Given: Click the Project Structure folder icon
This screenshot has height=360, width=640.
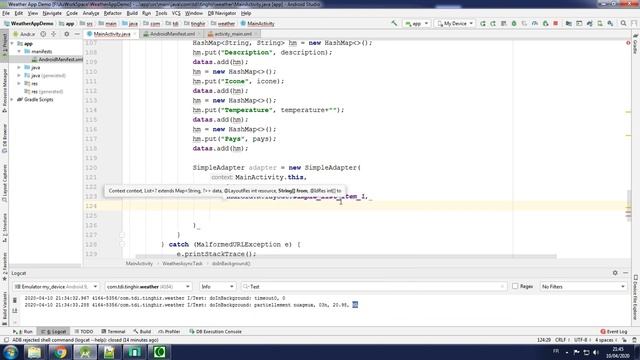Looking at the screenshot, I should 569,23.
